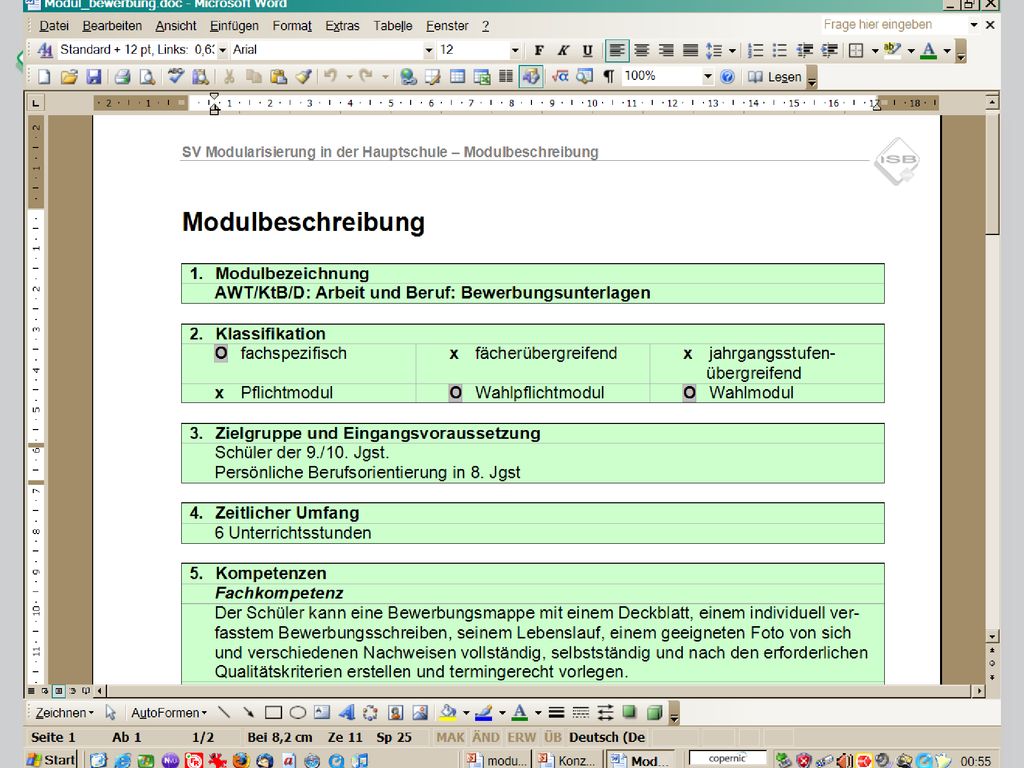The height and width of the screenshot is (768, 1024).
Task: Open the Bearbeiten menu
Action: (112, 26)
